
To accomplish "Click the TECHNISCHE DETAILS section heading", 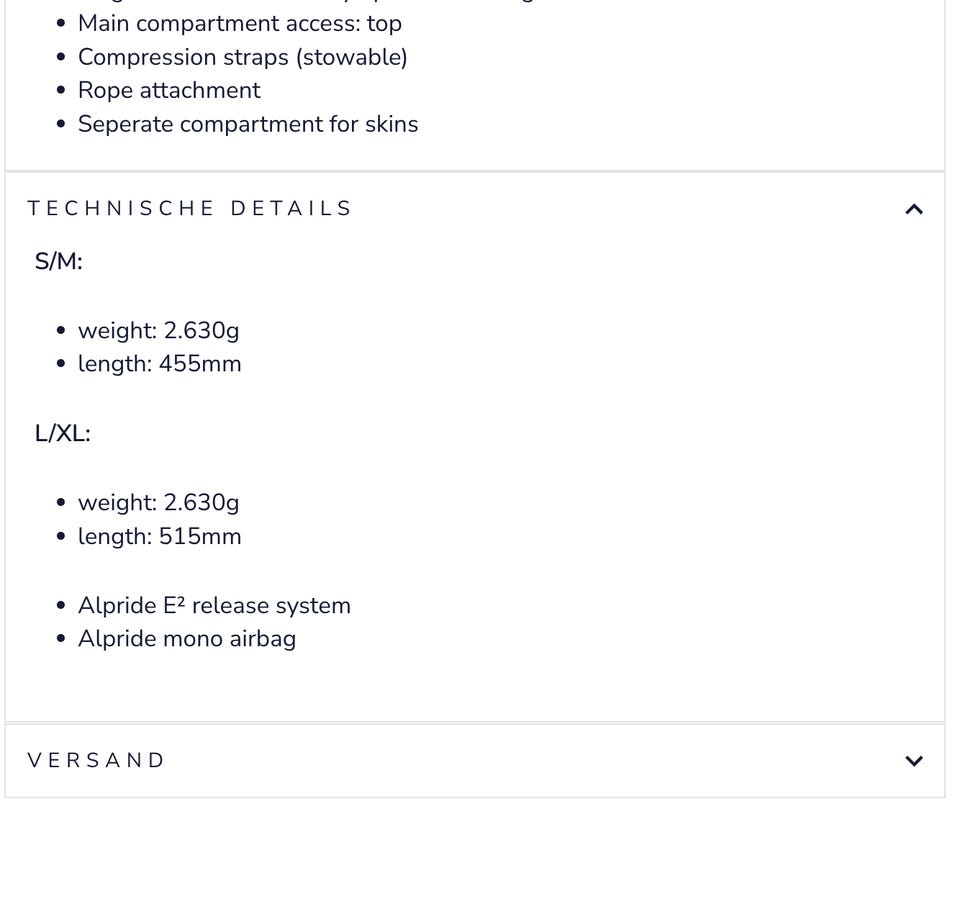I will coord(190,209).
